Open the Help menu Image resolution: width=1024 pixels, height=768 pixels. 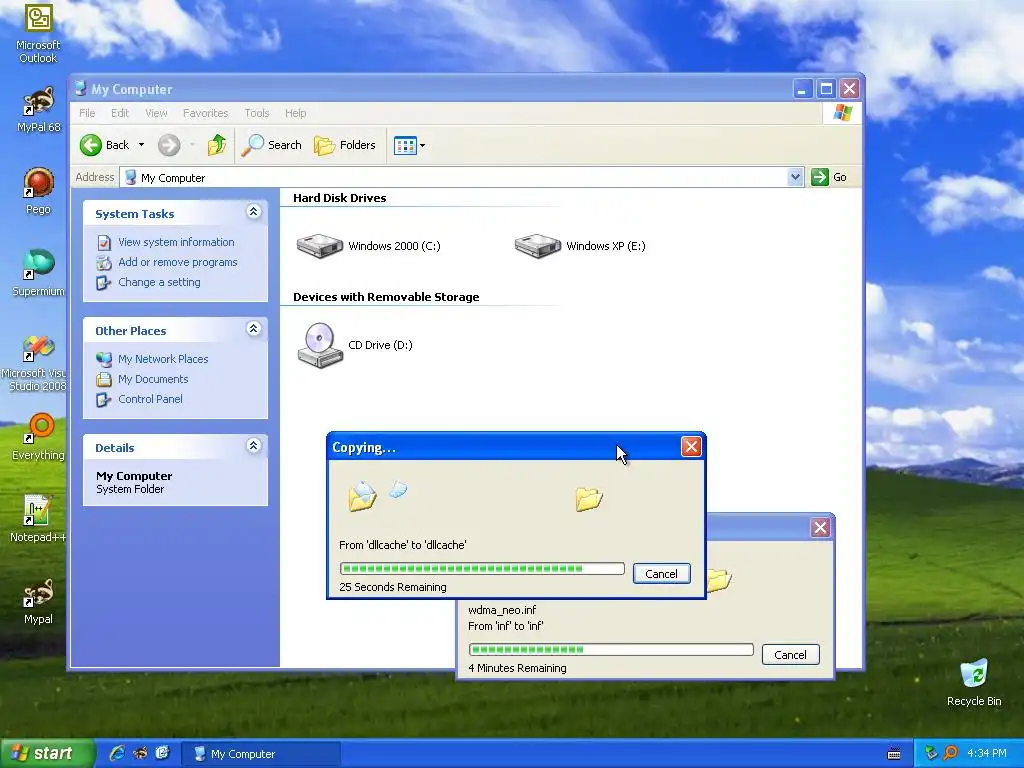point(295,113)
